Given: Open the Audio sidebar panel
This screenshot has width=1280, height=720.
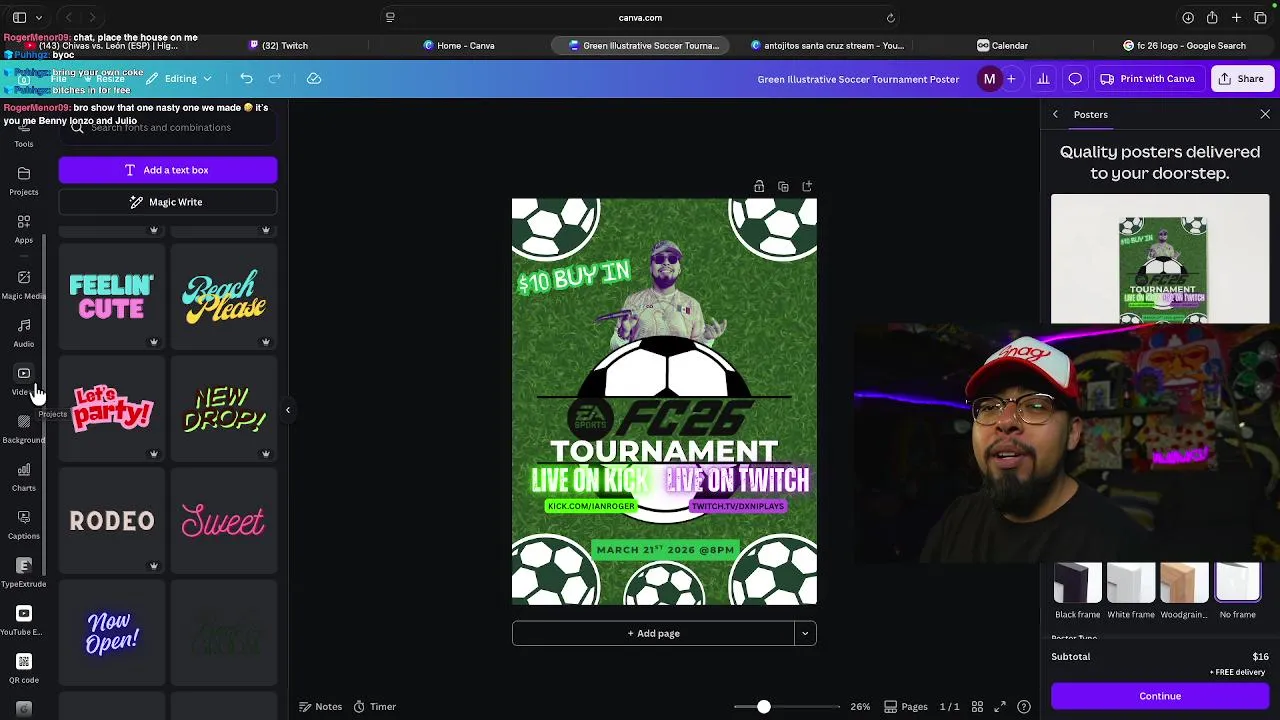Looking at the screenshot, I should (x=23, y=333).
